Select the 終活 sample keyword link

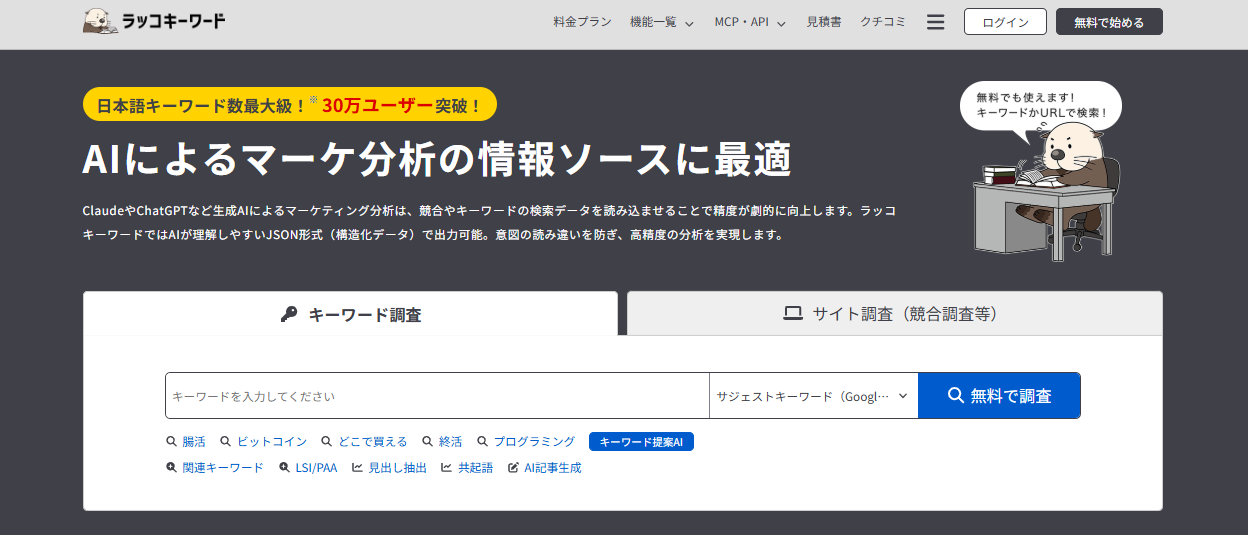click(450, 441)
